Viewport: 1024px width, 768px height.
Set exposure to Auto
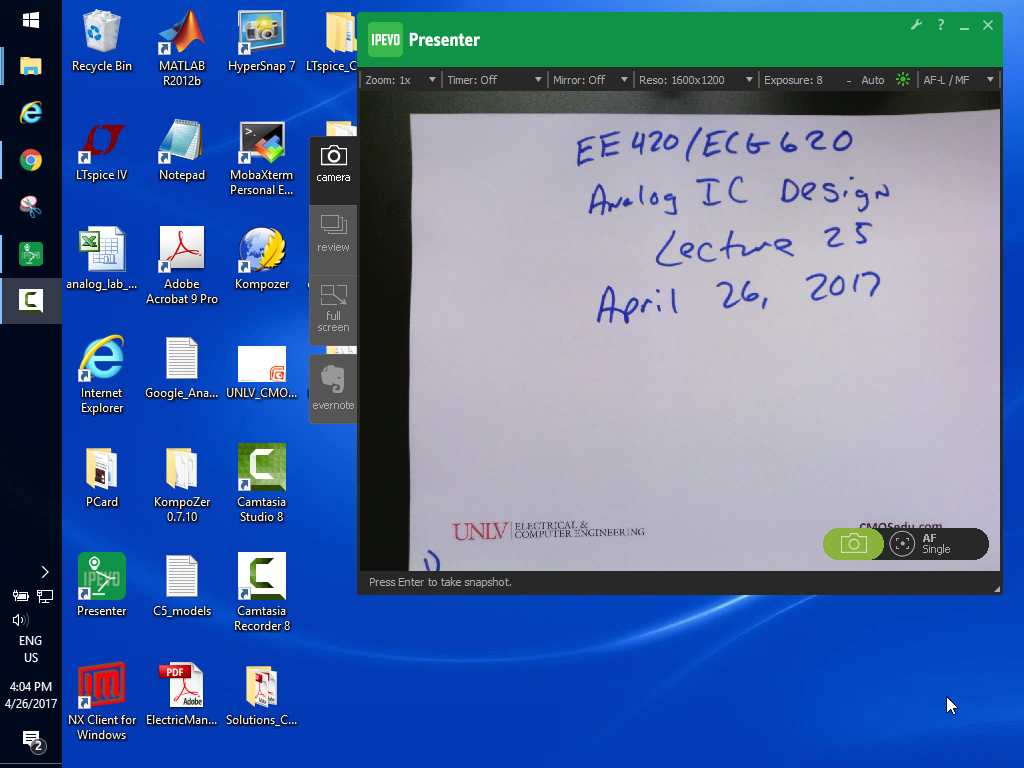872,80
